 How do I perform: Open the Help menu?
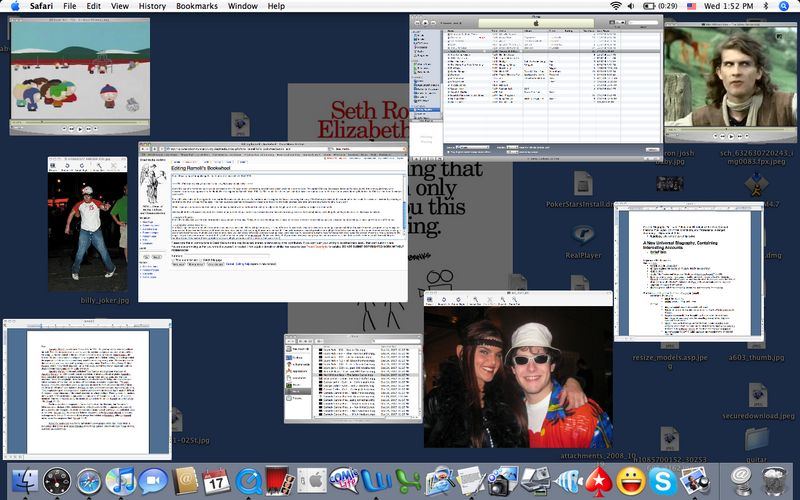[x=276, y=6]
